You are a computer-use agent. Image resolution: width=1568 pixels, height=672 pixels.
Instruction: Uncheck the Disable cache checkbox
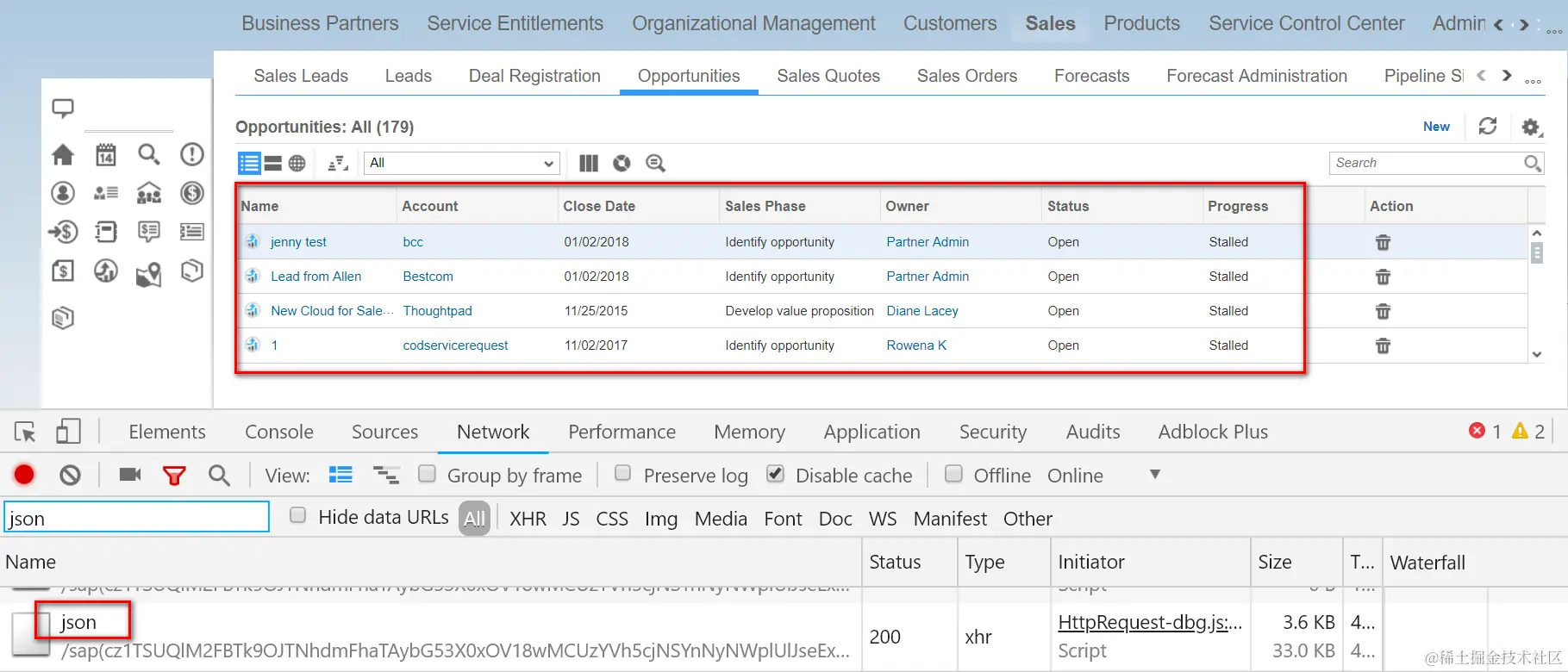coord(776,474)
